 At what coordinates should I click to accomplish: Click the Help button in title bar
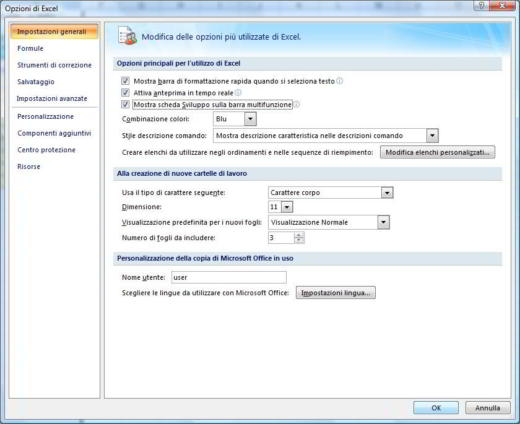tap(481, 5)
